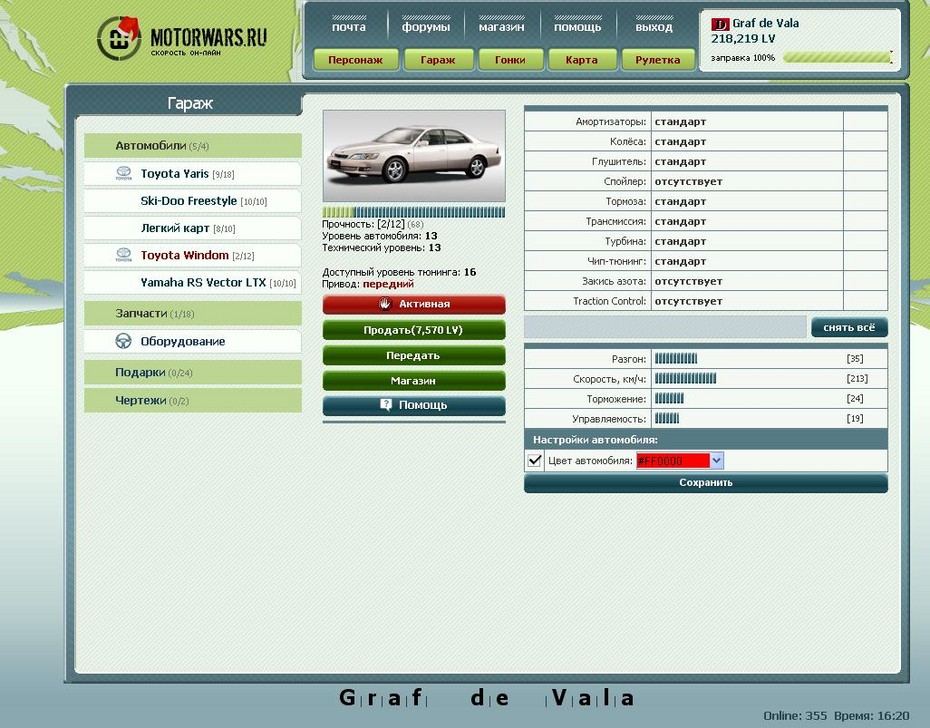Open the car color dropdown arrow
Viewport: 930px width, 728px height.
(716, 460)
